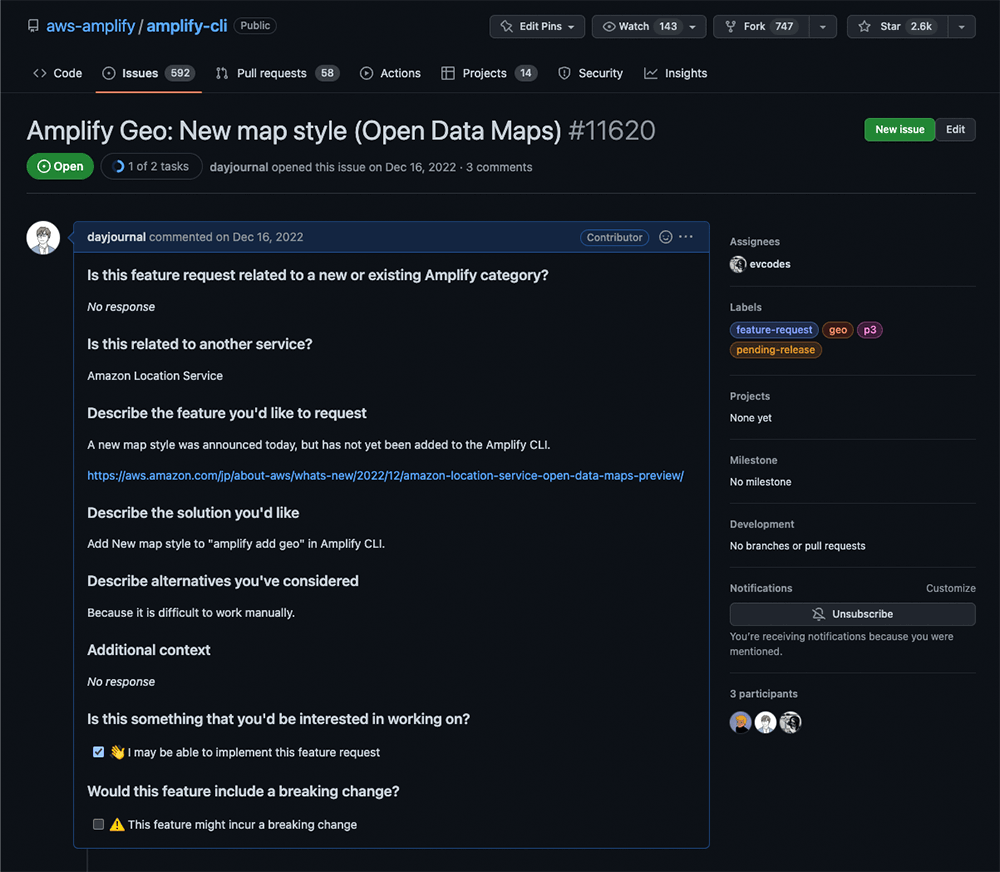Click the Projects sidebar heading

click(x=749, y=396)
